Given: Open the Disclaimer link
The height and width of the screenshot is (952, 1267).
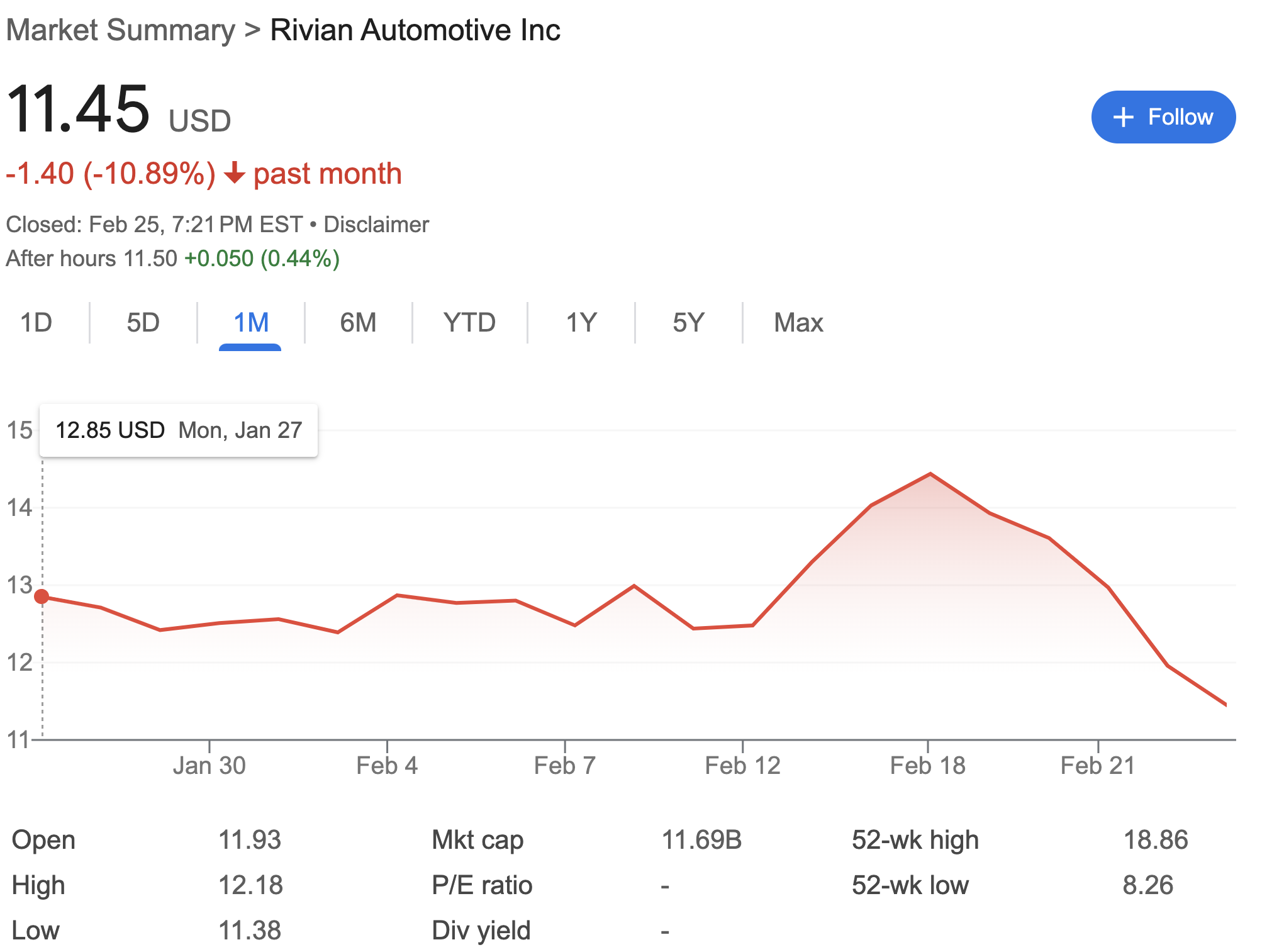Looking at the screenshot, I should coord(376,225).
